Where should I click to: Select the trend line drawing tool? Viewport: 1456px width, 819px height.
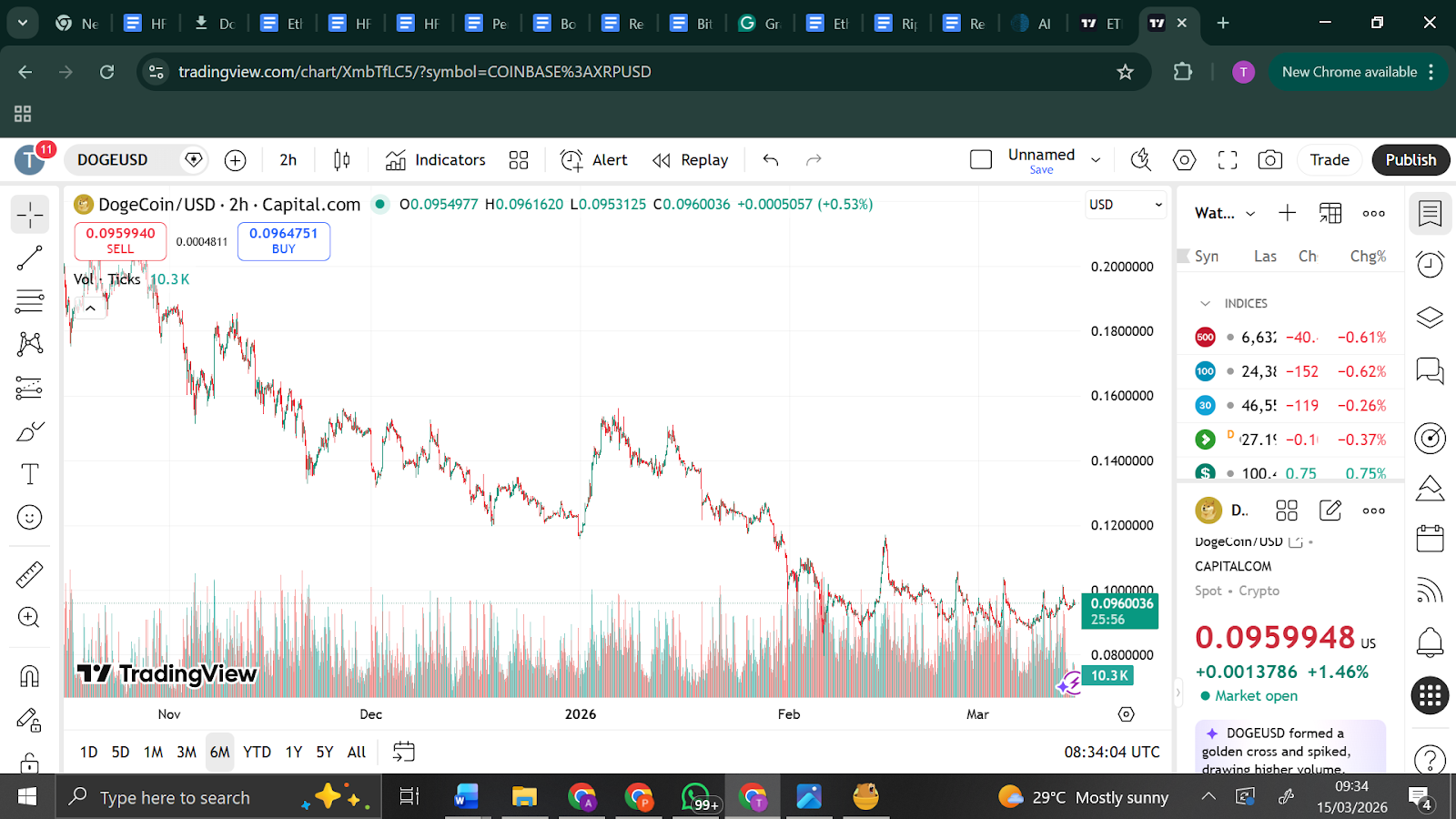(x=29, y=258)
